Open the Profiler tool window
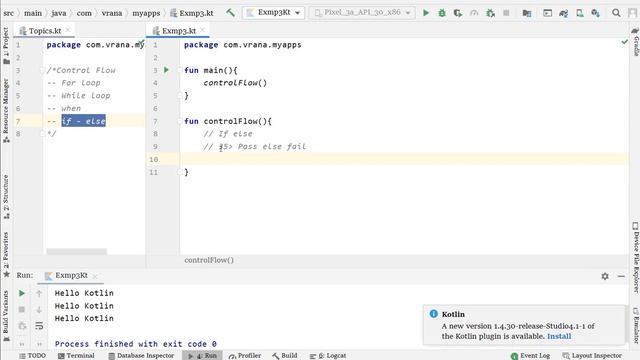Screen dimensions: 640x360 point(244,356)
